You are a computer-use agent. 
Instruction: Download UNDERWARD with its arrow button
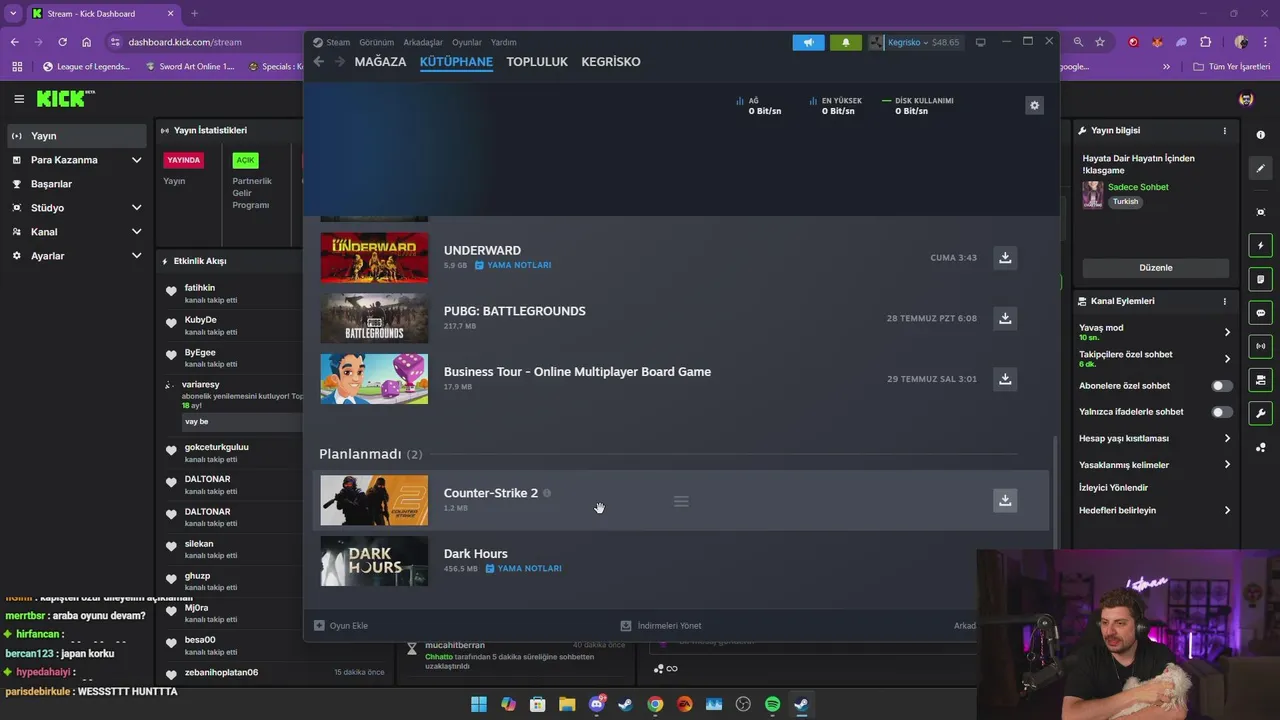[x=1005, y=258]
